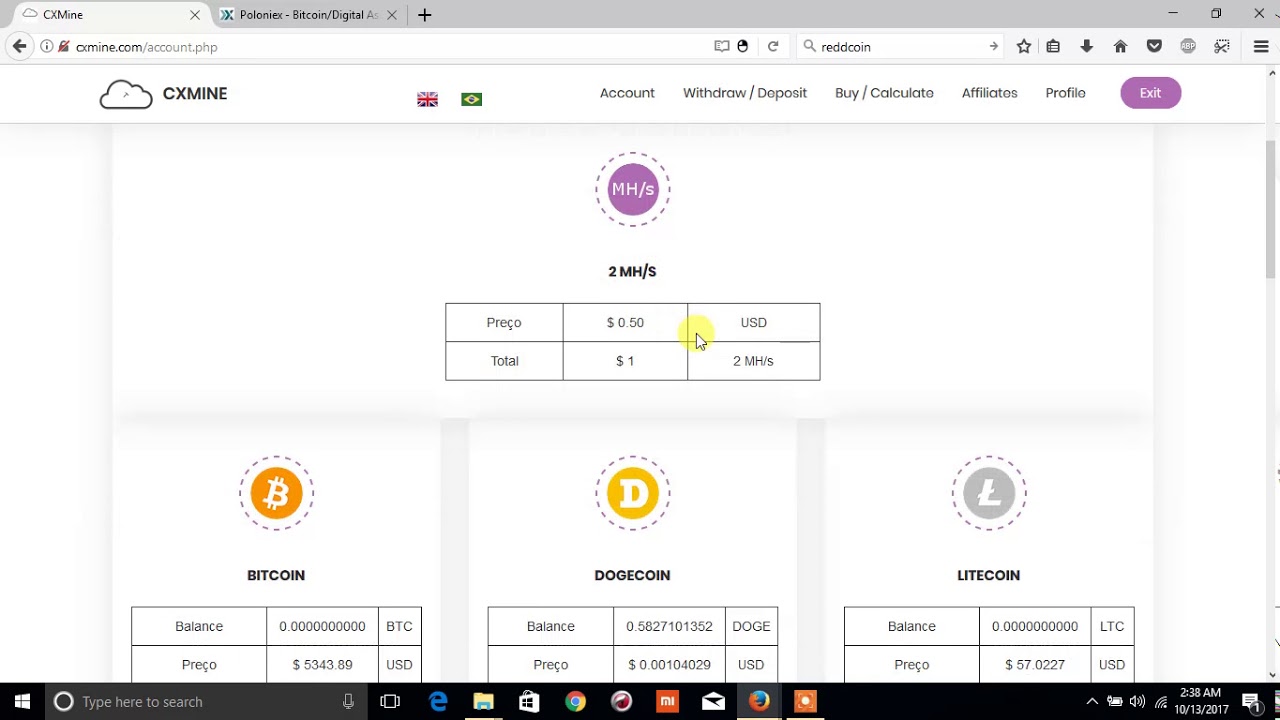
Task: Open the Microsoft Store taskbar icon
Action: (529, 701)
